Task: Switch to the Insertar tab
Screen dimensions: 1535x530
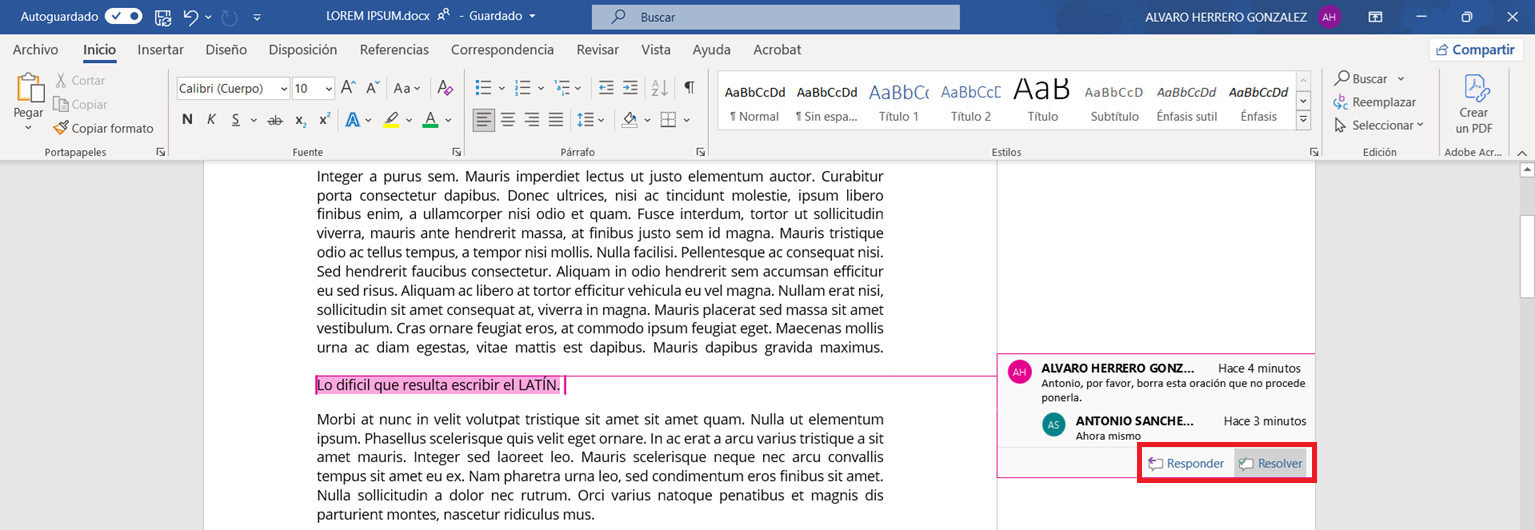Action: pos(160,49)
